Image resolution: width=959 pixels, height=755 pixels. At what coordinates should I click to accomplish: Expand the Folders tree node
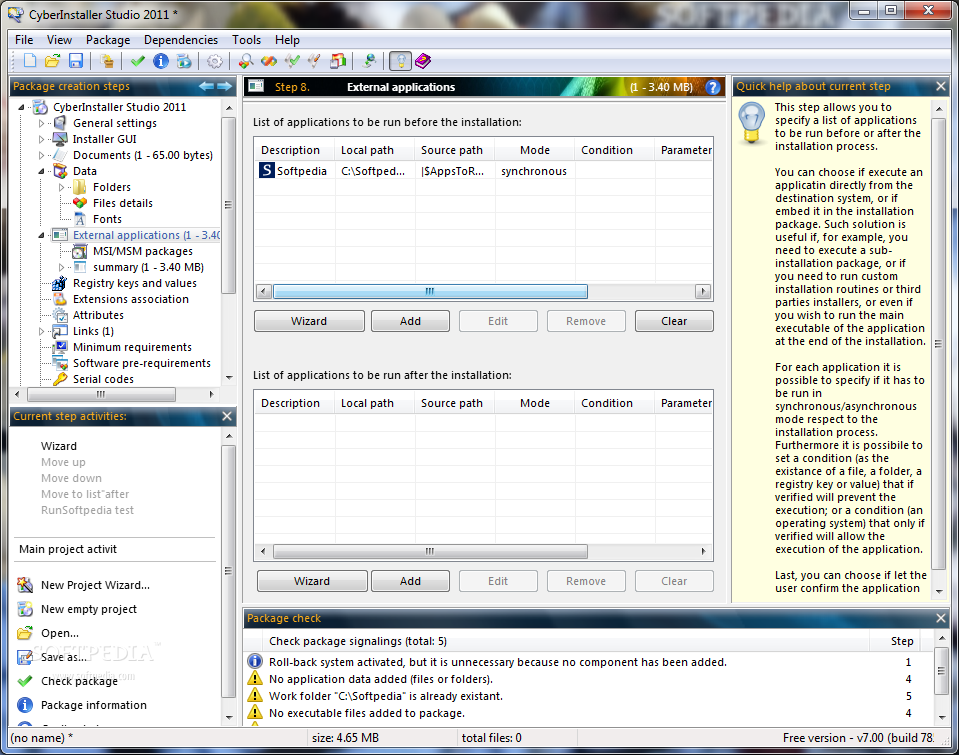click(x=61, y=187)
